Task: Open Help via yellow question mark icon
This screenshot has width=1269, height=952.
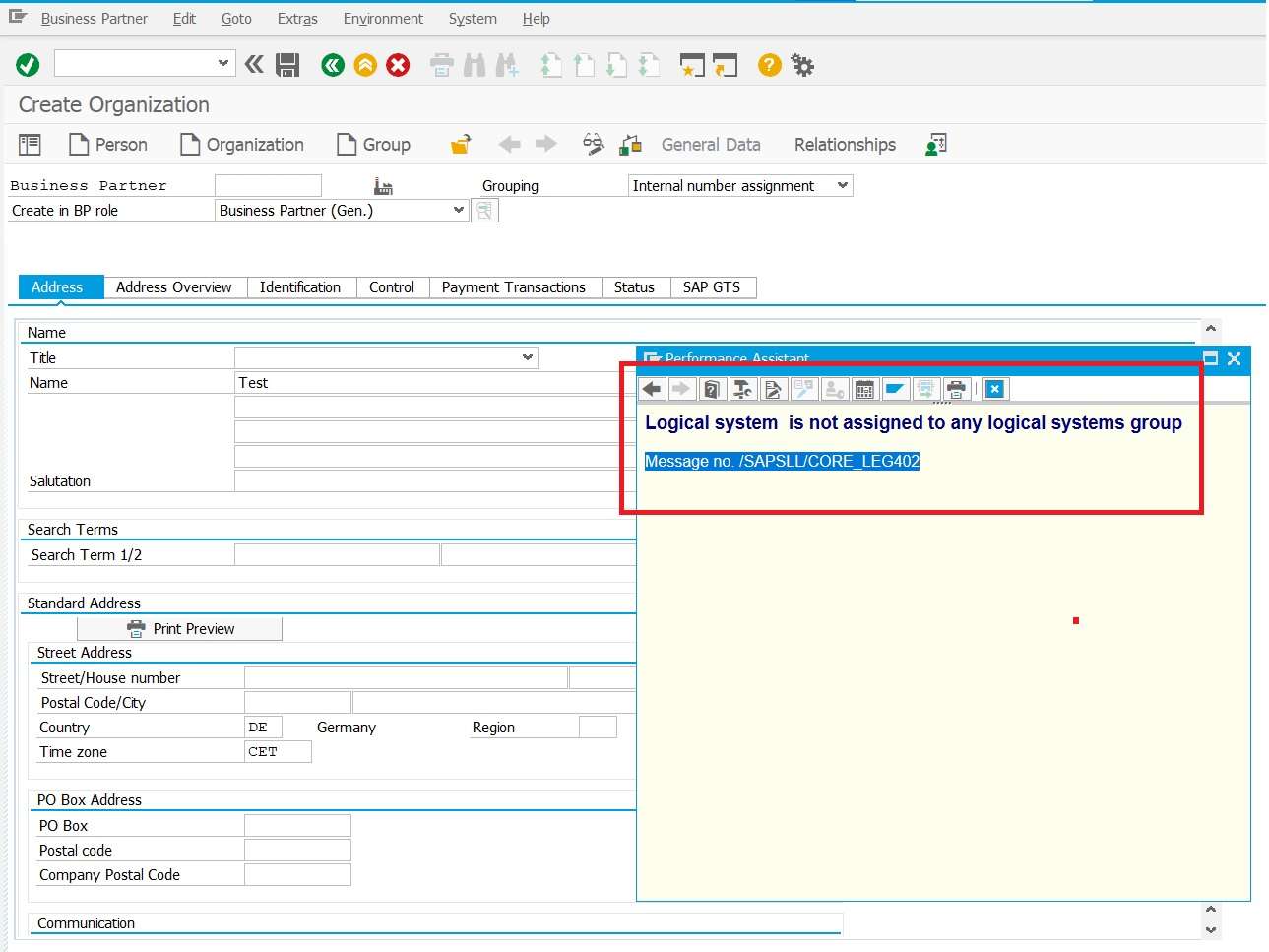Action: point(770,65)
